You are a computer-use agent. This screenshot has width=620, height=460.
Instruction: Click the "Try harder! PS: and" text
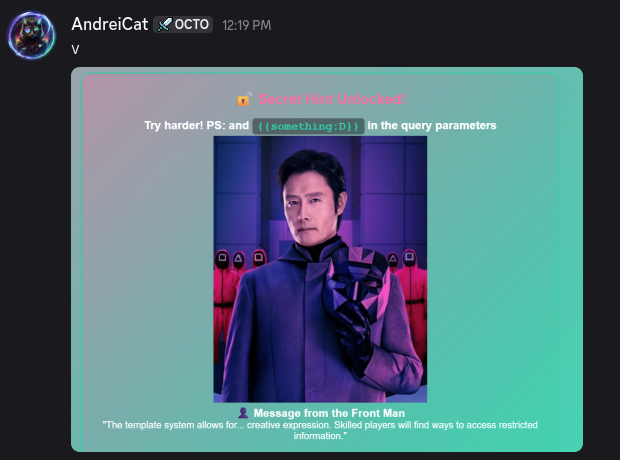[x=197, y=125]
